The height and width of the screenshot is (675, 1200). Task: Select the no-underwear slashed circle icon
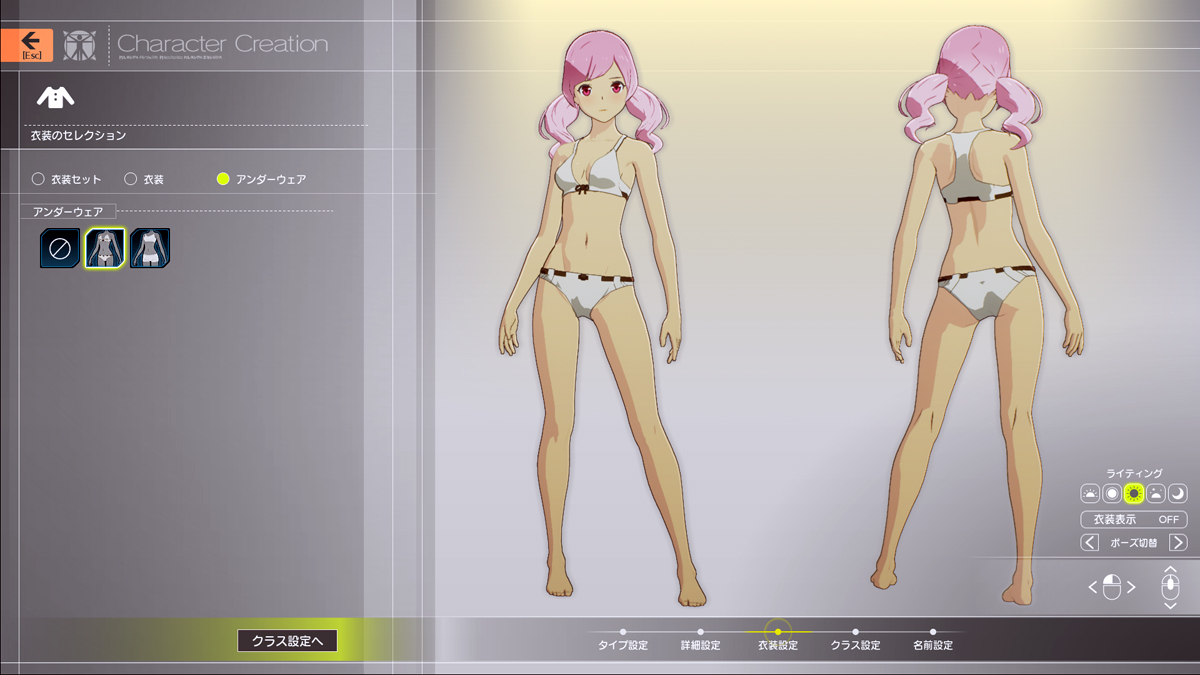coord(60,248)
